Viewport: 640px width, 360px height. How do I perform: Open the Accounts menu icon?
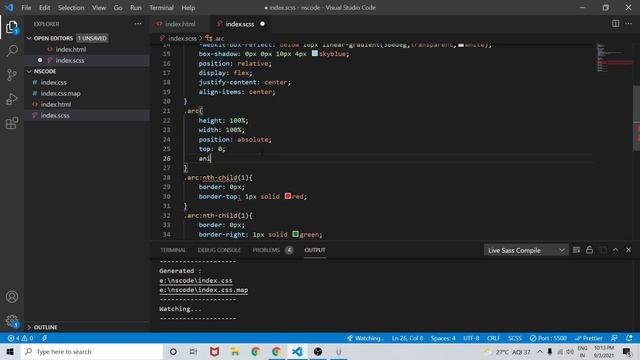pos(12,297)
